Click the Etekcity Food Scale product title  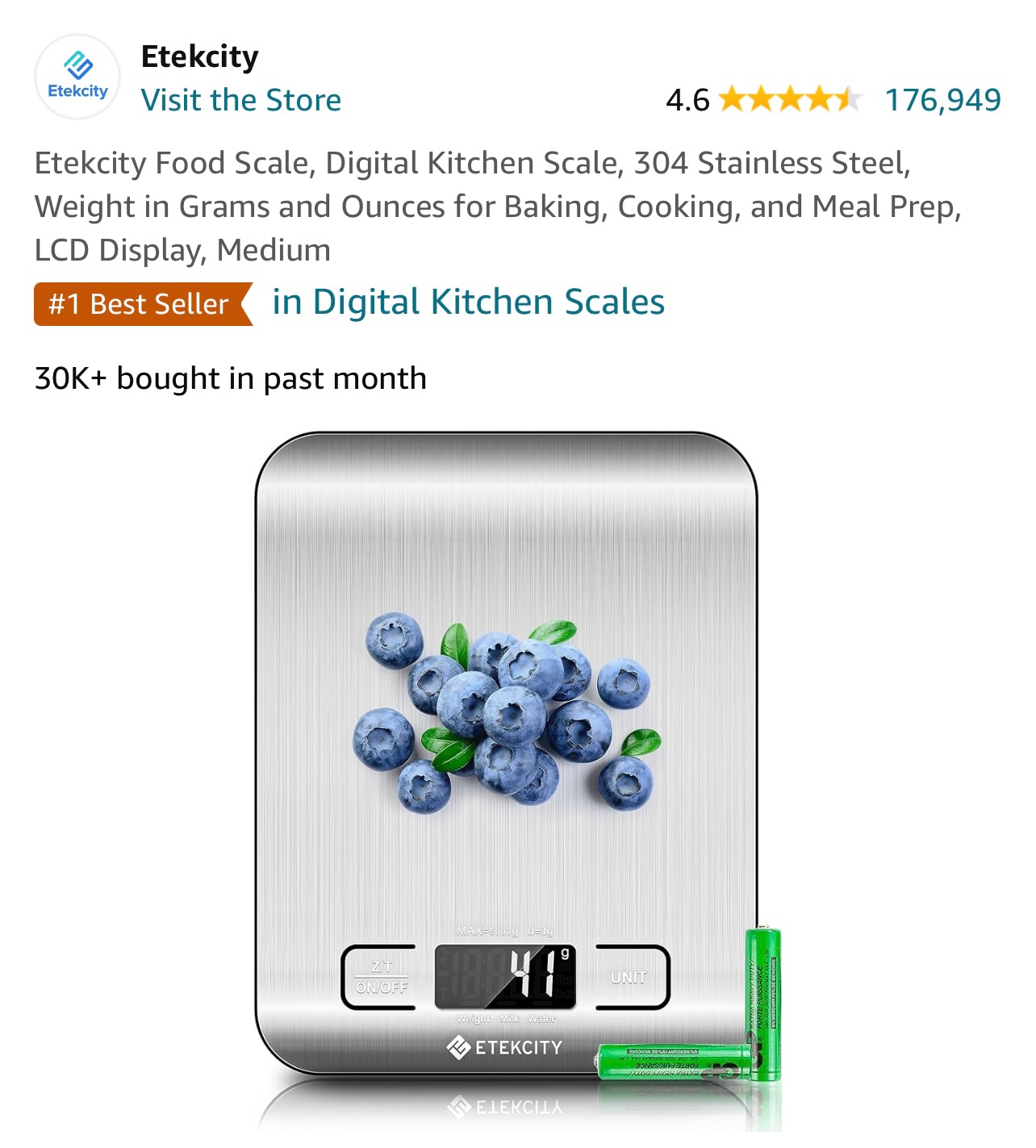[x=498, y=207]
